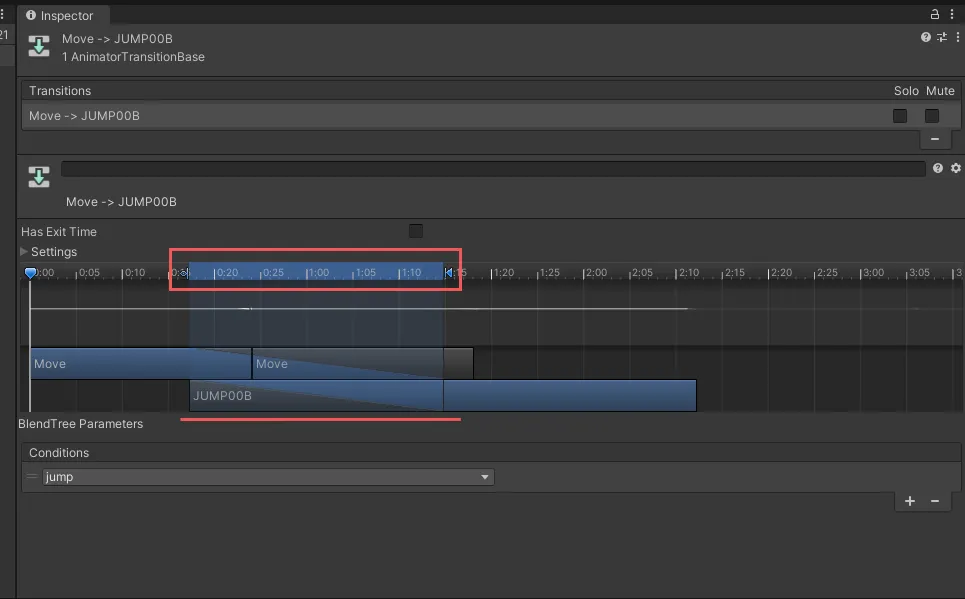The height and width of the screenshot is (599, 965).
Task: Open the Inspector tab's three-dot menu
Action: pos(954,15)
